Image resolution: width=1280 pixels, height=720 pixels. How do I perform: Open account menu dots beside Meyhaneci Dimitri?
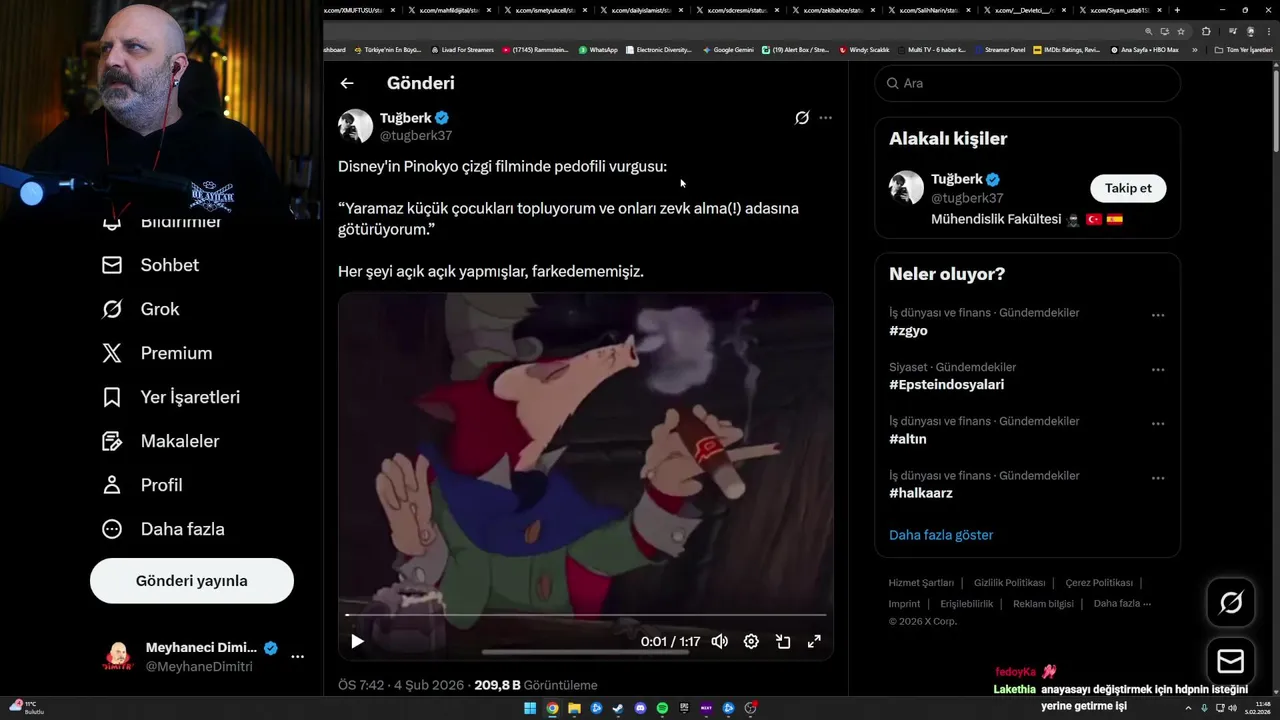point(297,657)
